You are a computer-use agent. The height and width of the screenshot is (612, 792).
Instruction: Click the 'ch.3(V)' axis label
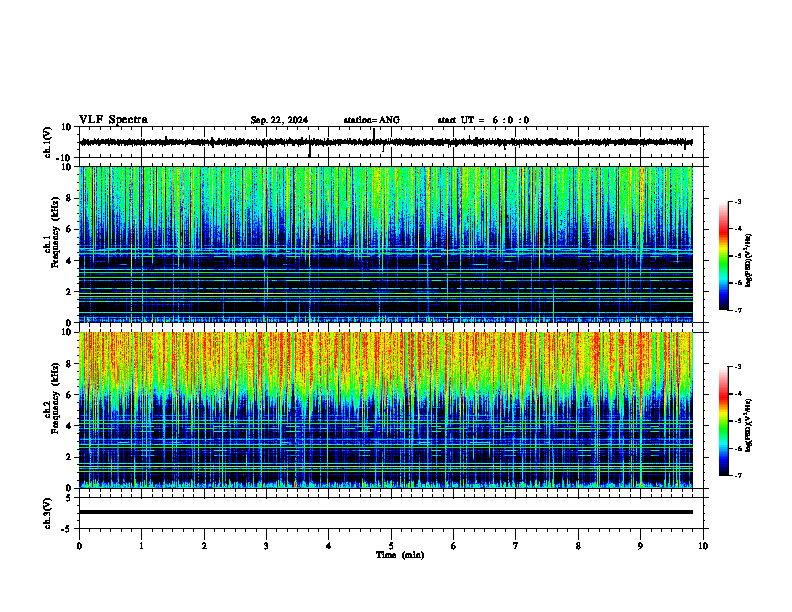pos(48,513)
